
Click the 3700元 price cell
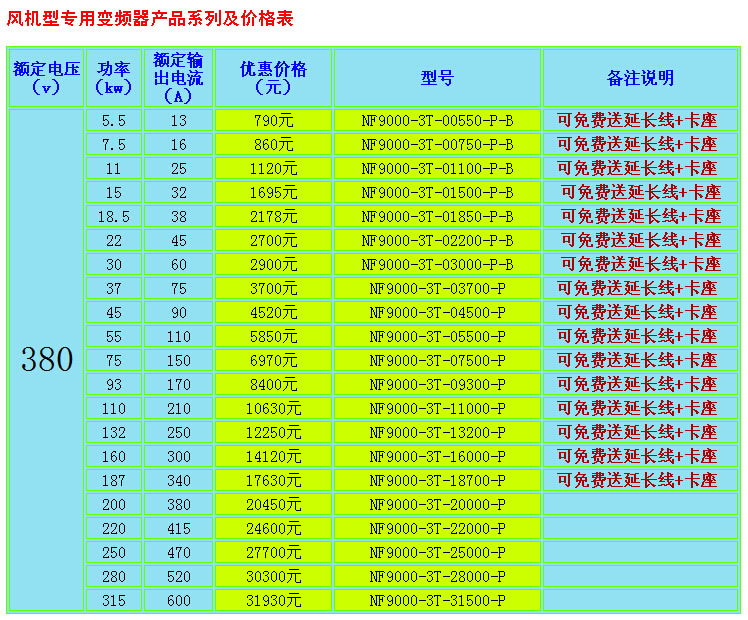273,288
